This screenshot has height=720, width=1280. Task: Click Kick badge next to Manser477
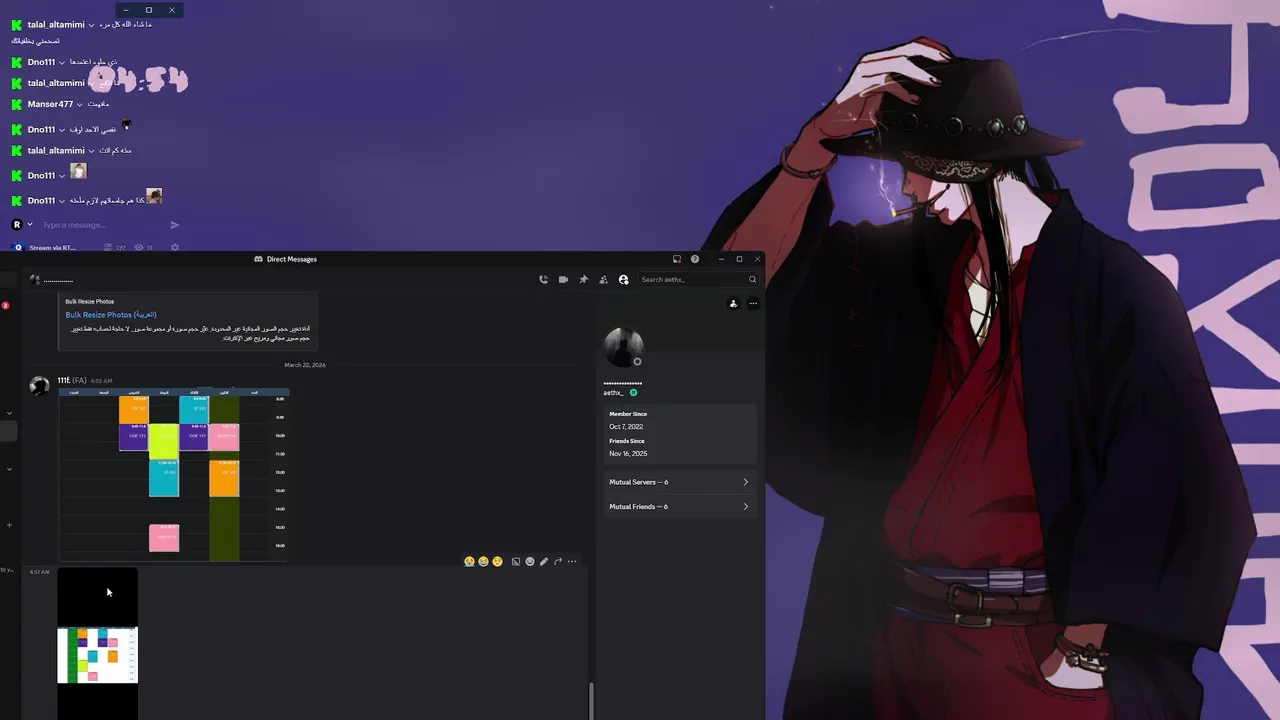(x=16, y=104)
